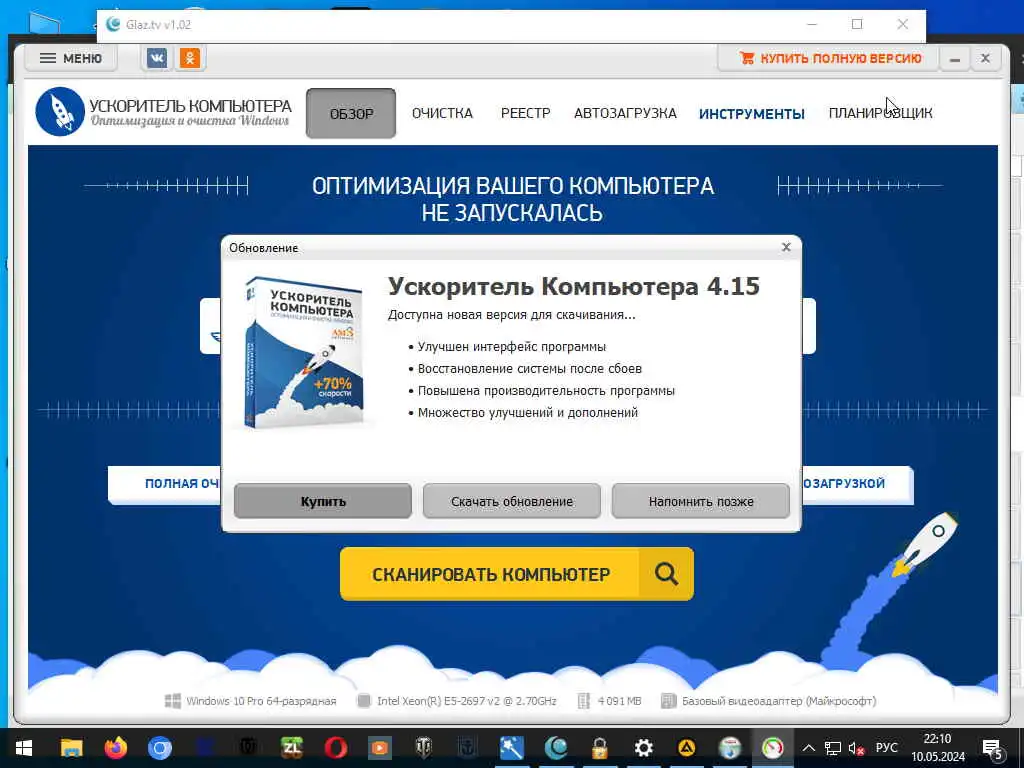Click the product box image in dialog

pos(304,353)
